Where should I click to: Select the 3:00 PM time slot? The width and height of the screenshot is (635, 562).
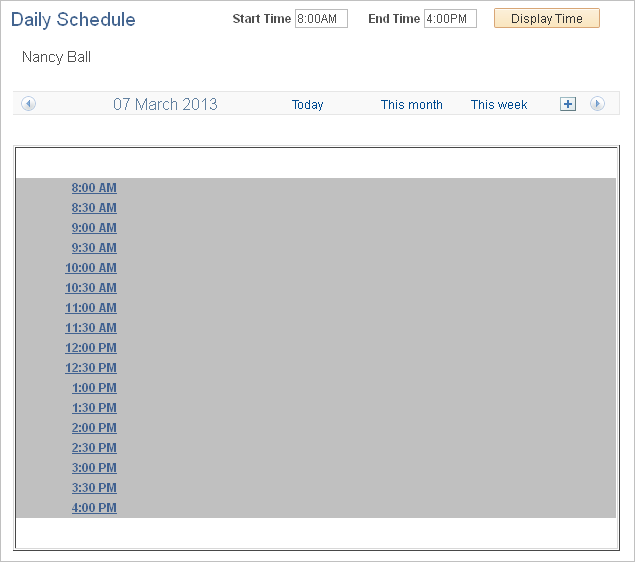[x=94, y=468]
